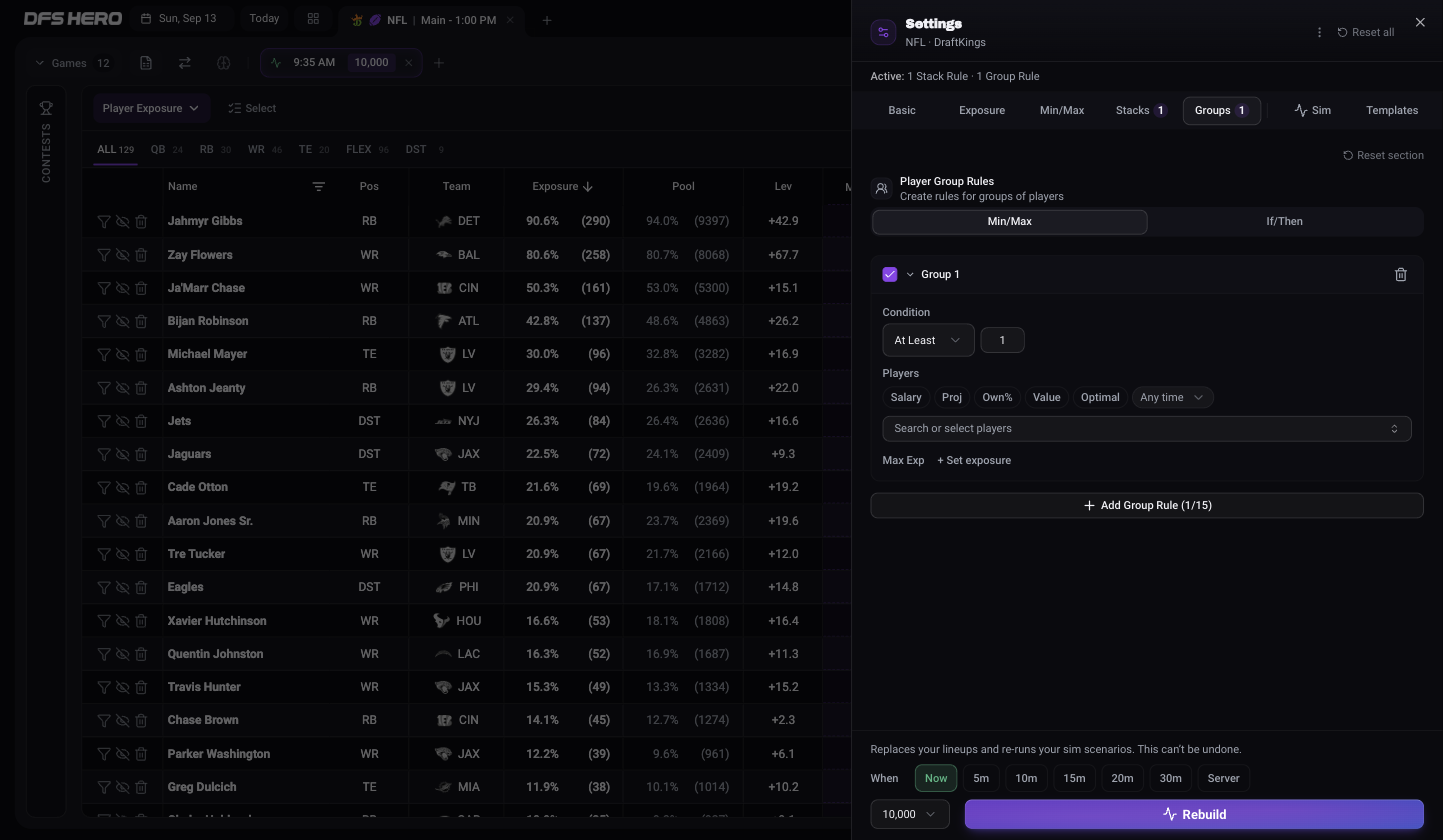The width and height of the screenshot is (1443, 840).
Task: Click the + Set exposure link
Action: coord(974,460)
